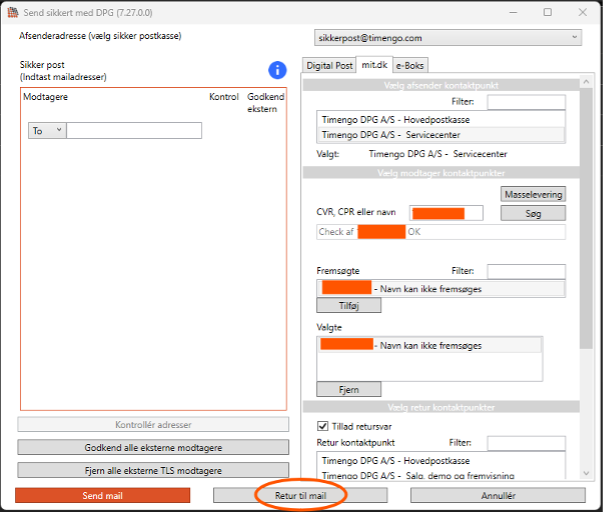Click the recipient email input field

(134, 131)
